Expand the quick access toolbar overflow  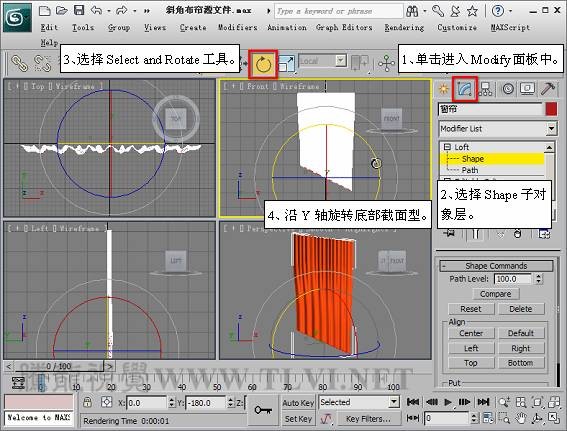(146, 11)
